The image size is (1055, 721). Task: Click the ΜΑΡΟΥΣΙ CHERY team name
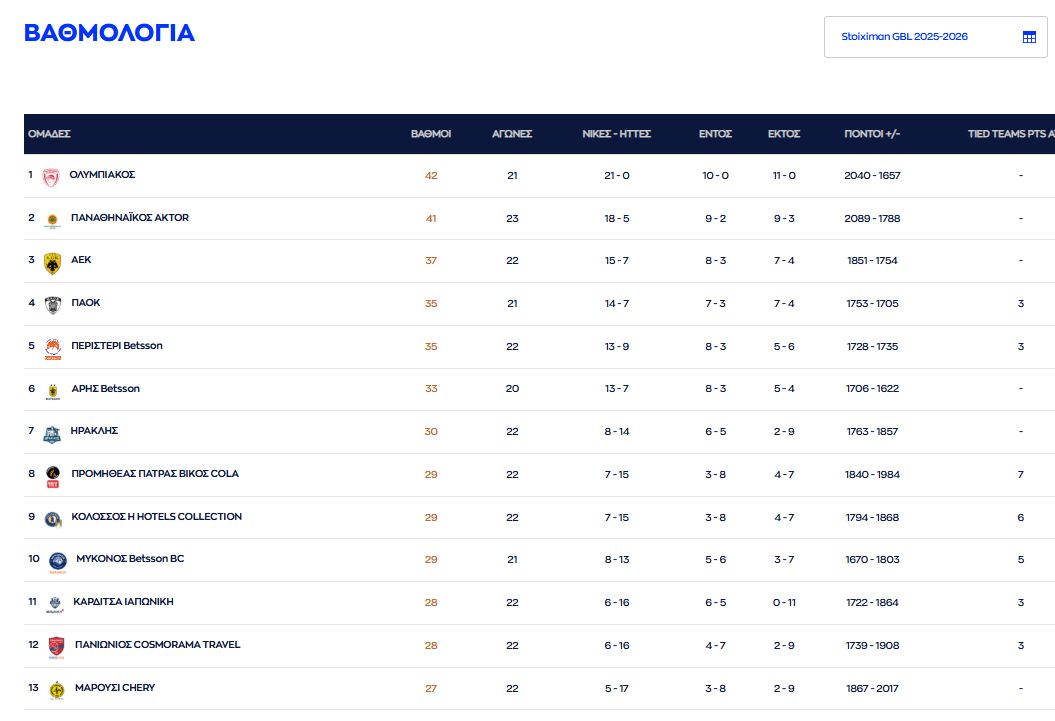113,688
